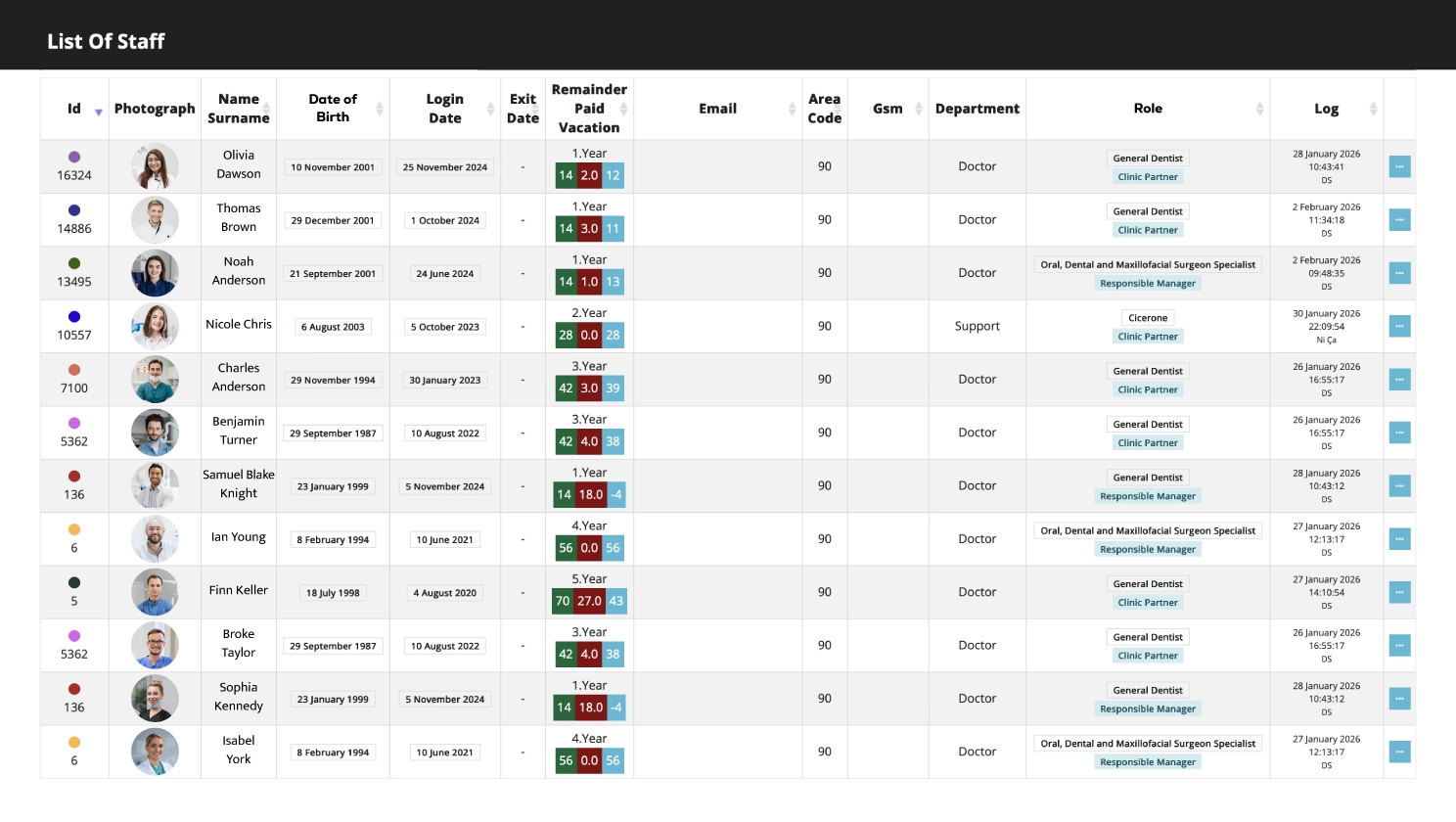
Task: Click the Department column header
Action: pos(977,109)
